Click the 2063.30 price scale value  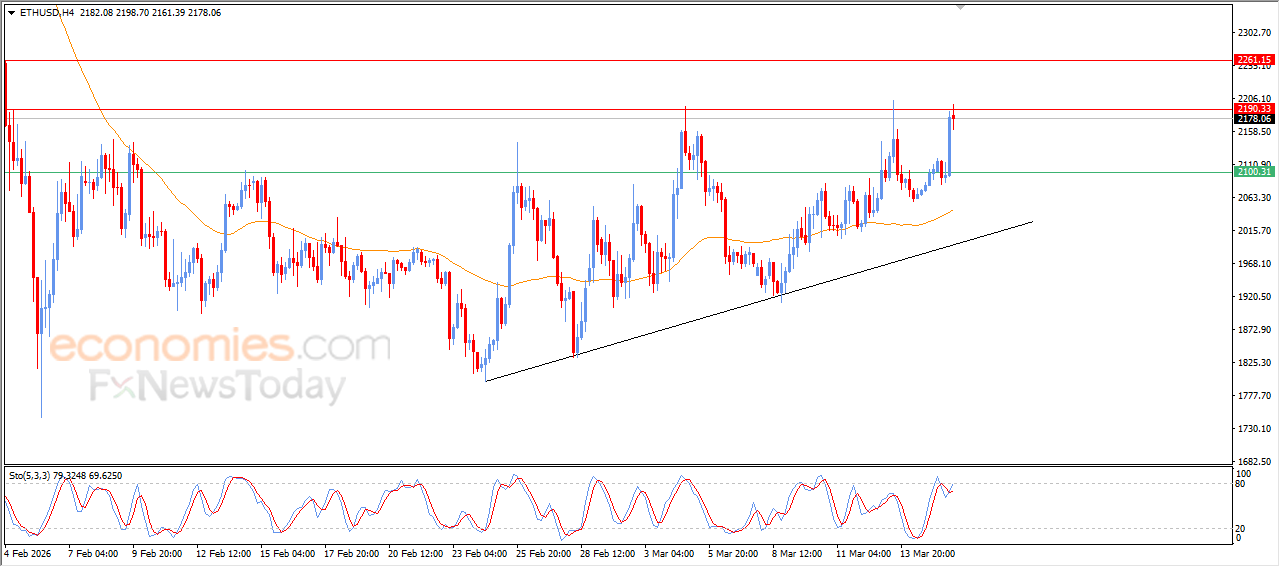pyautogui.click(x=1254, y=198)
